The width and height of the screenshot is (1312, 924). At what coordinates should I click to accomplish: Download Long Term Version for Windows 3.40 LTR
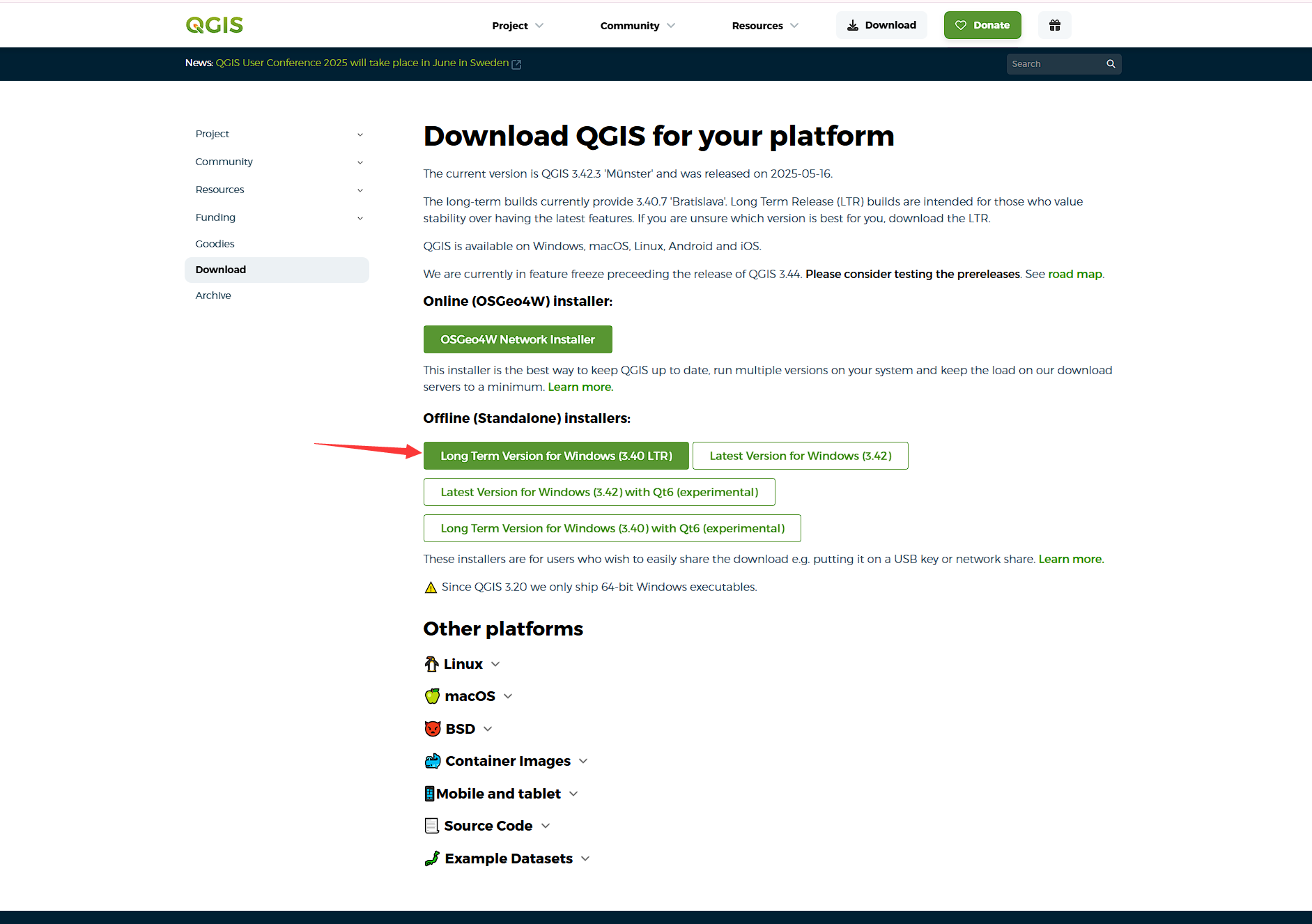556,456
